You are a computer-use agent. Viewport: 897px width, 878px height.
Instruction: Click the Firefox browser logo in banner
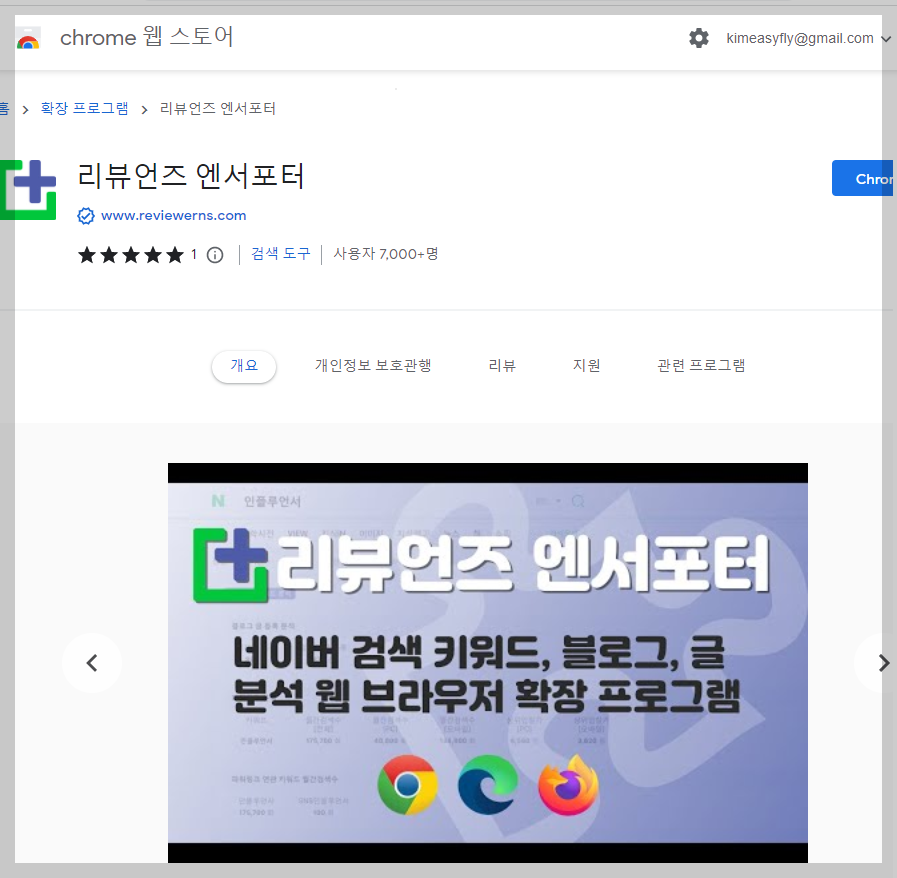point(568,785)
